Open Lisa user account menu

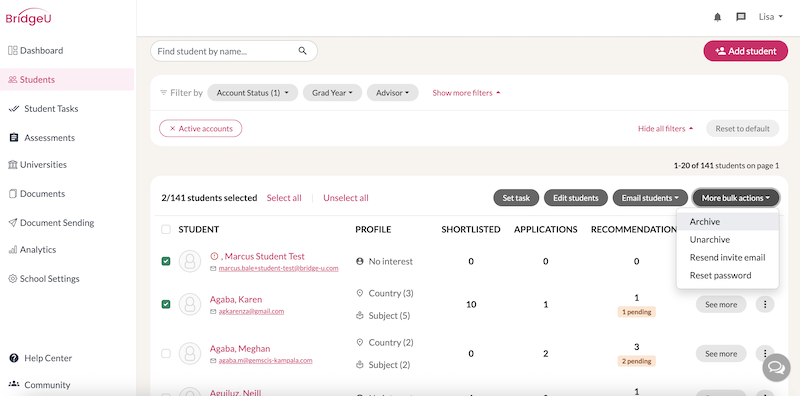point(770,17)
